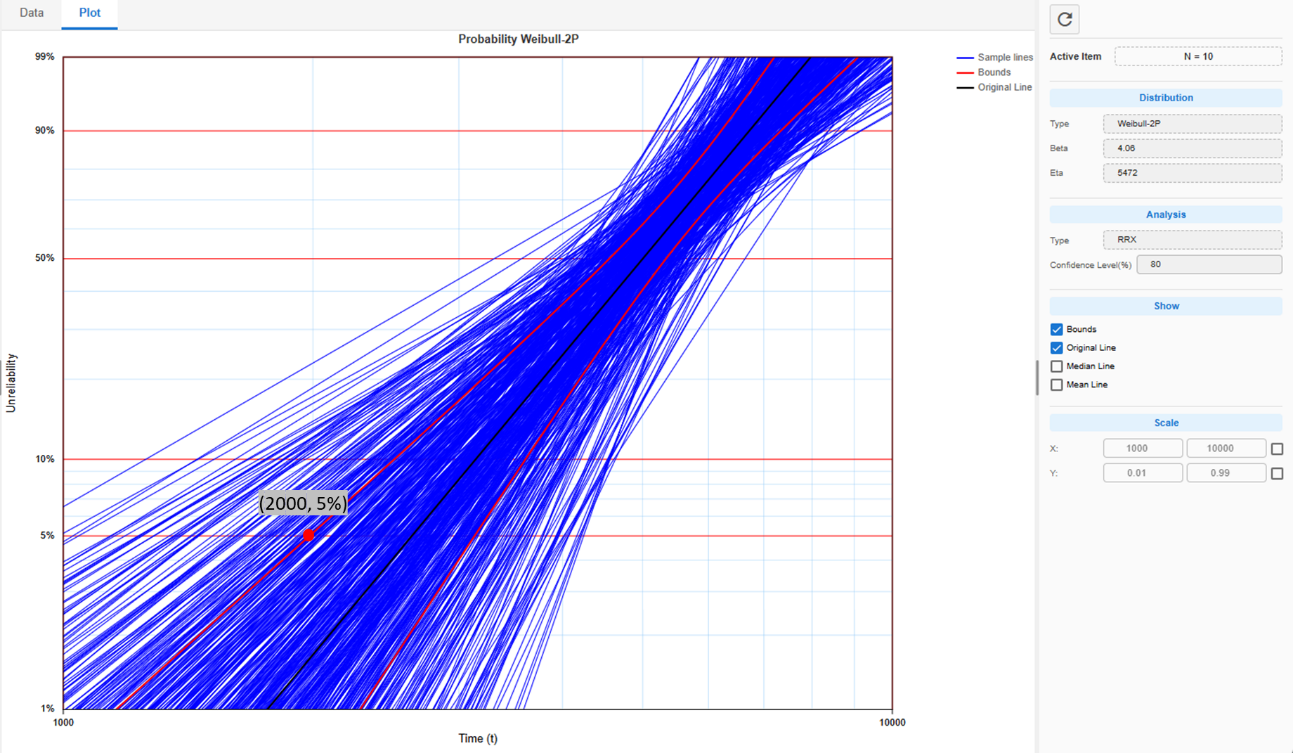This screenshot has width=1293, height=753.
Task: Click the 50% y-axis tick label
Action: point(45,258)
